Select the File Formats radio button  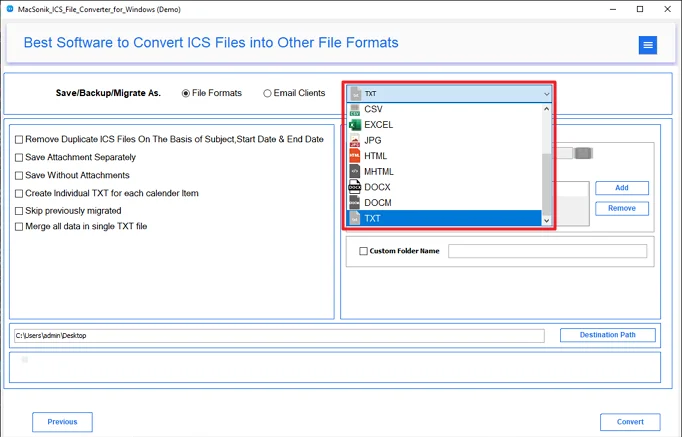point(186,93)
